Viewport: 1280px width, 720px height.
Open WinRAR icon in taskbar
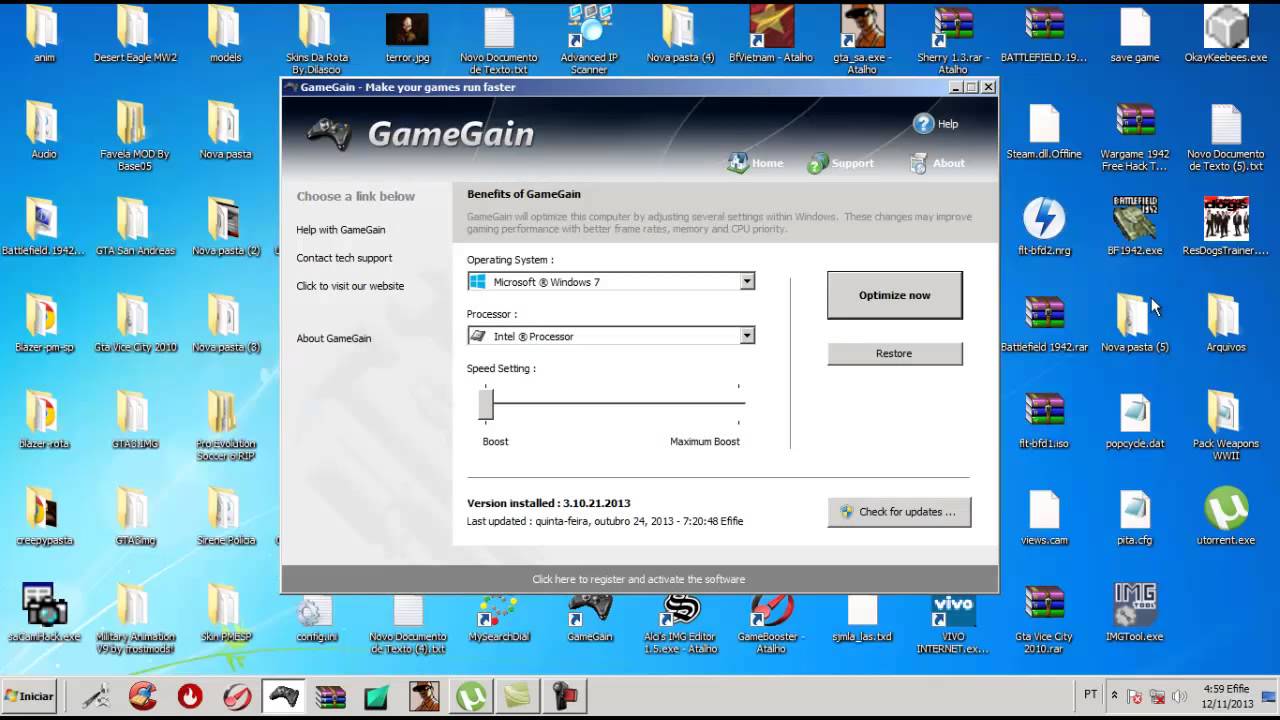click(x=330, y=696)
